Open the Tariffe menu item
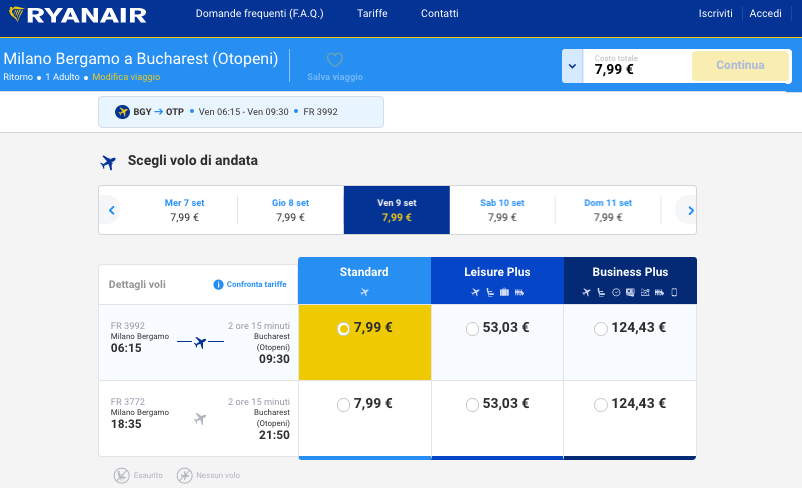Screen dimensions: 802x488 pos(372,14)
